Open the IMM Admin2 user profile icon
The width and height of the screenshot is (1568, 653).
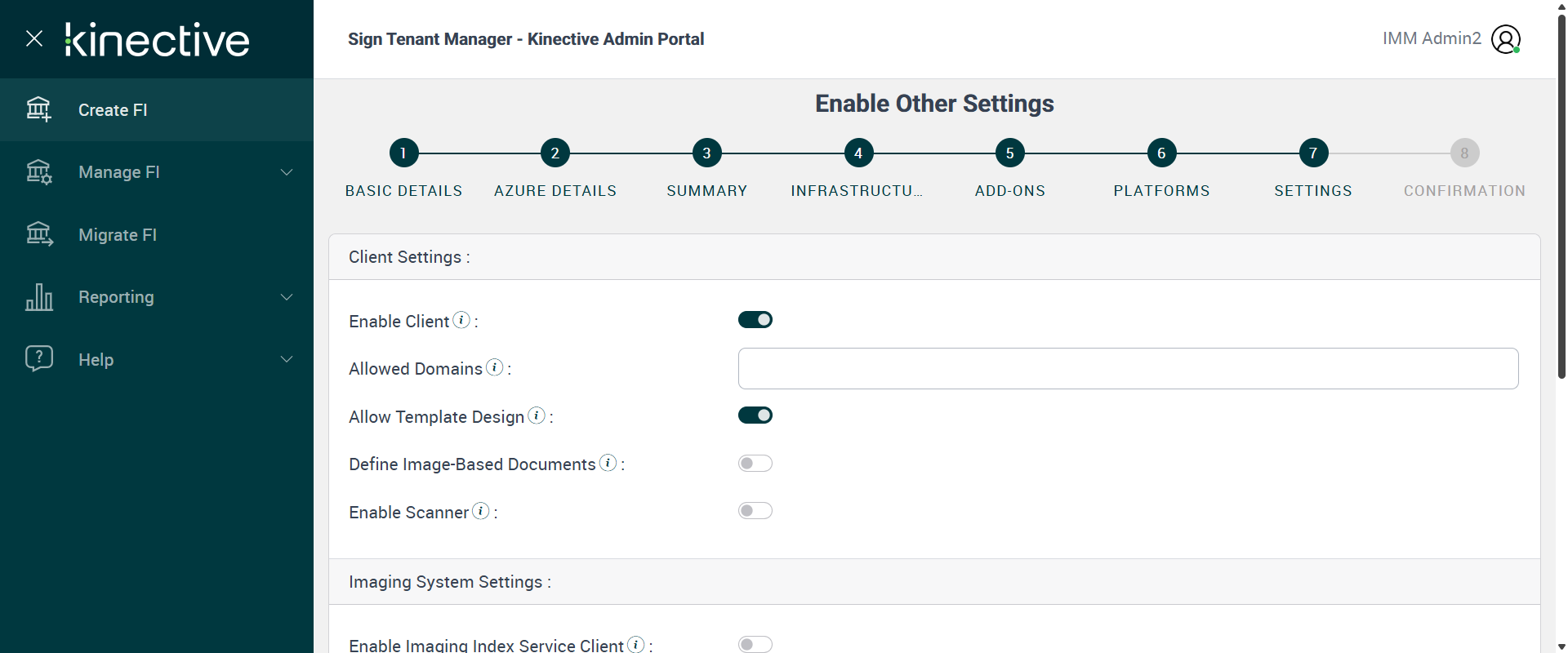tap(1505, 39)
